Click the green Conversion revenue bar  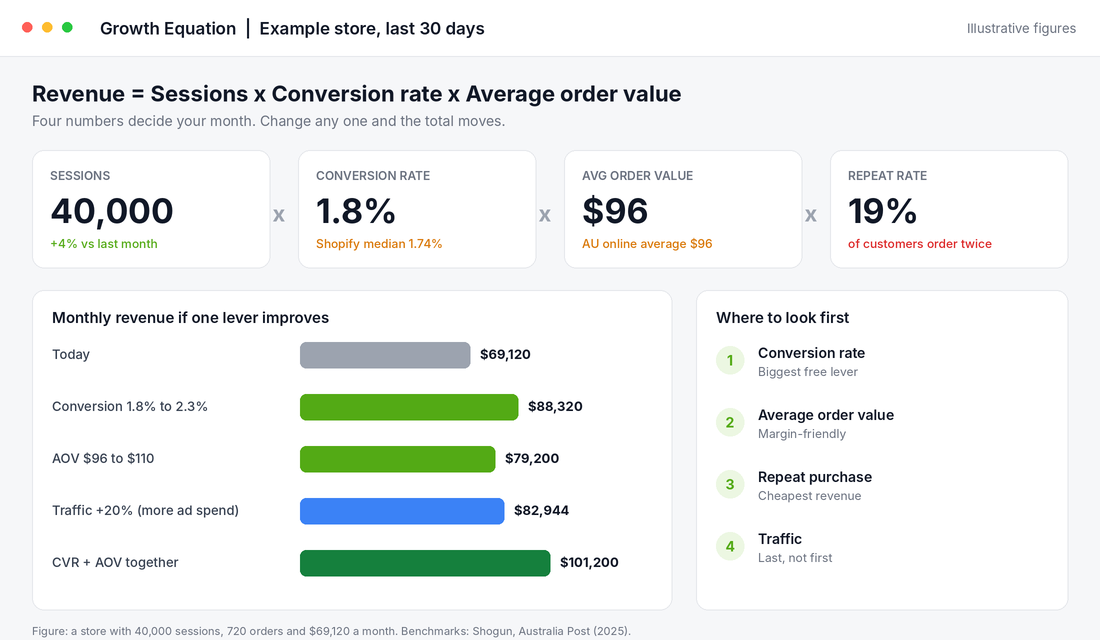(409, 407)
